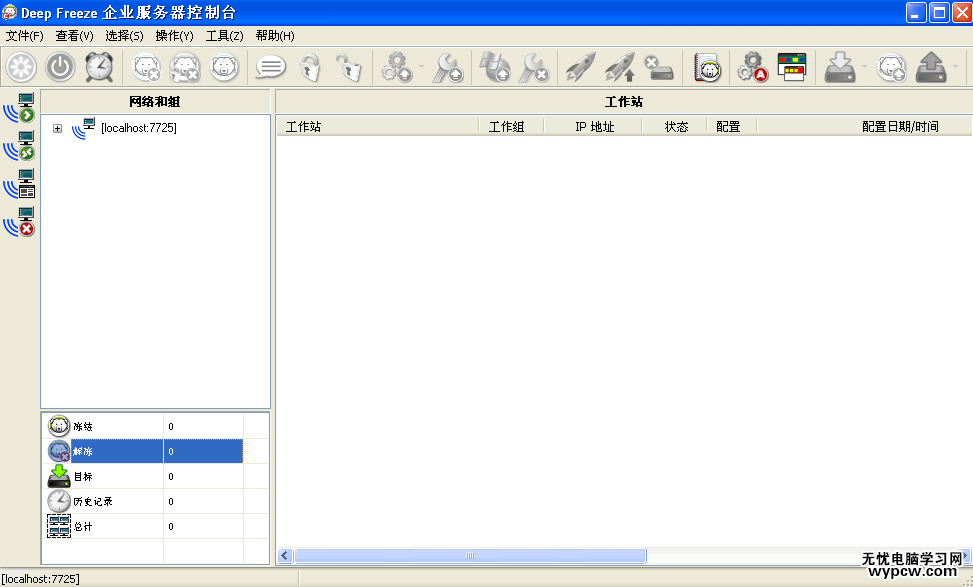This screenshot has height=587, width=973.
Task: Click the gears with red A badge icon
Action: click(x=753, y=67)
